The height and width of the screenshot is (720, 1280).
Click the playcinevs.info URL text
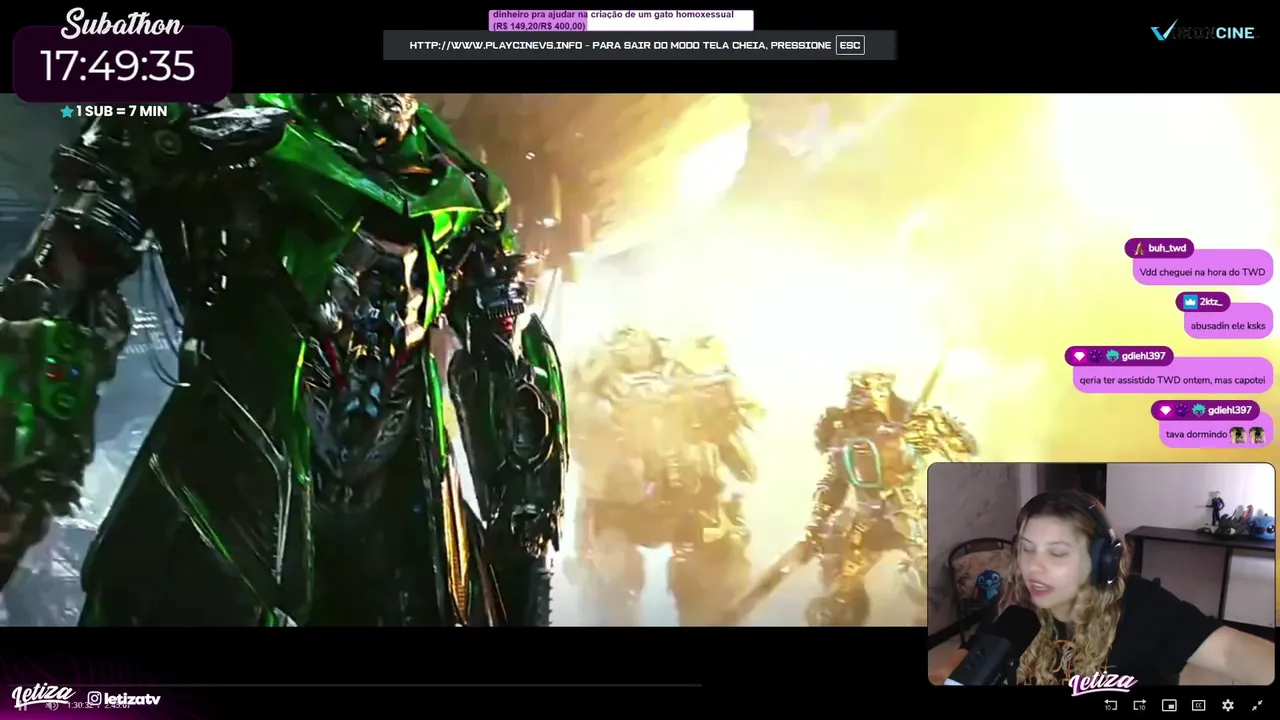click(x=495, y=45)
